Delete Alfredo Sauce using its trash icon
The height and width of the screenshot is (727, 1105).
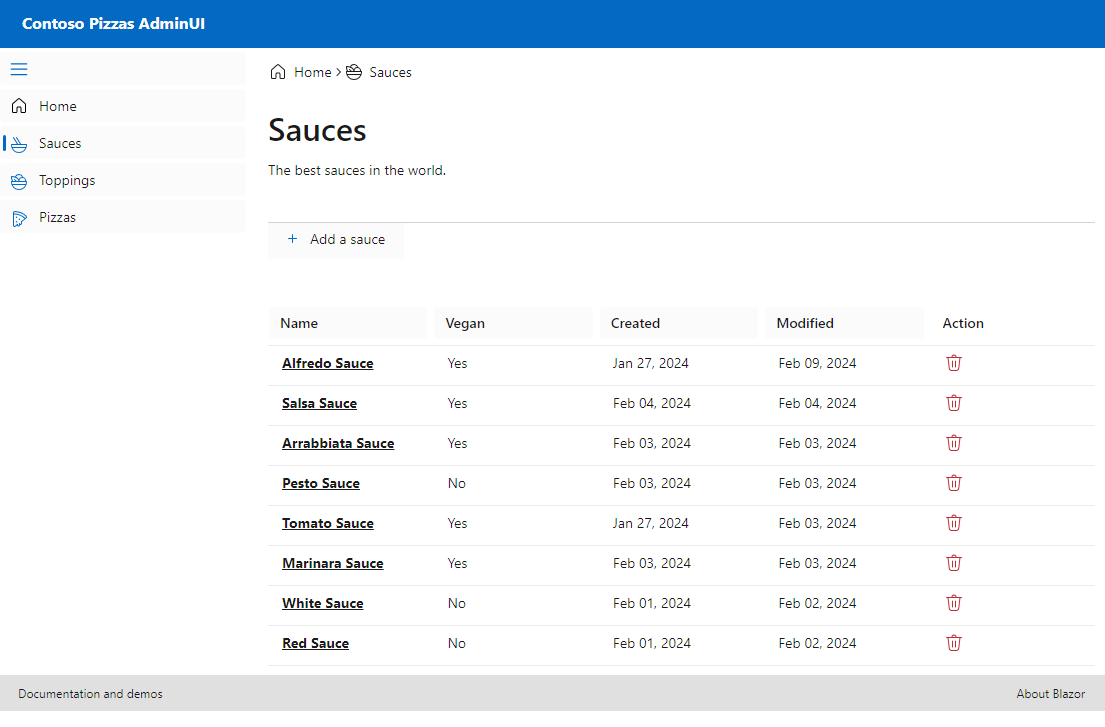pos(954,363)
